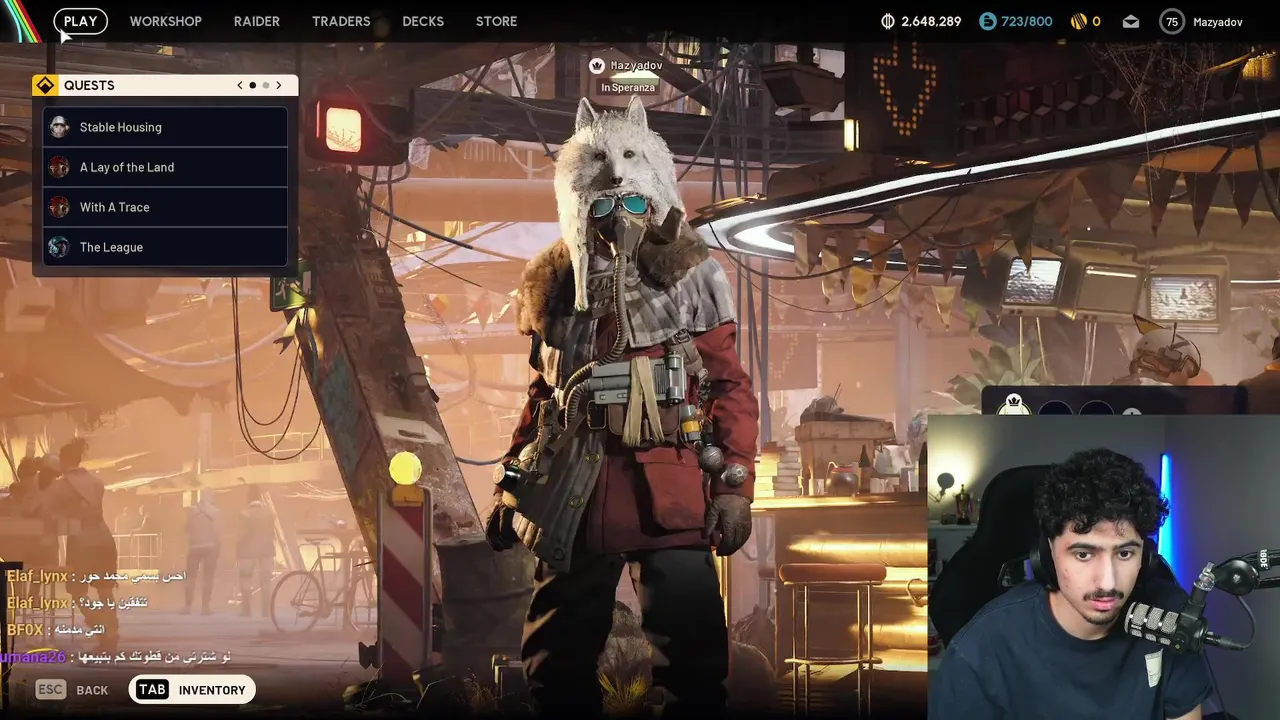Screen dimensions: 1280x720
Task: Click the BFOX chat username
Action: [25, 630]
